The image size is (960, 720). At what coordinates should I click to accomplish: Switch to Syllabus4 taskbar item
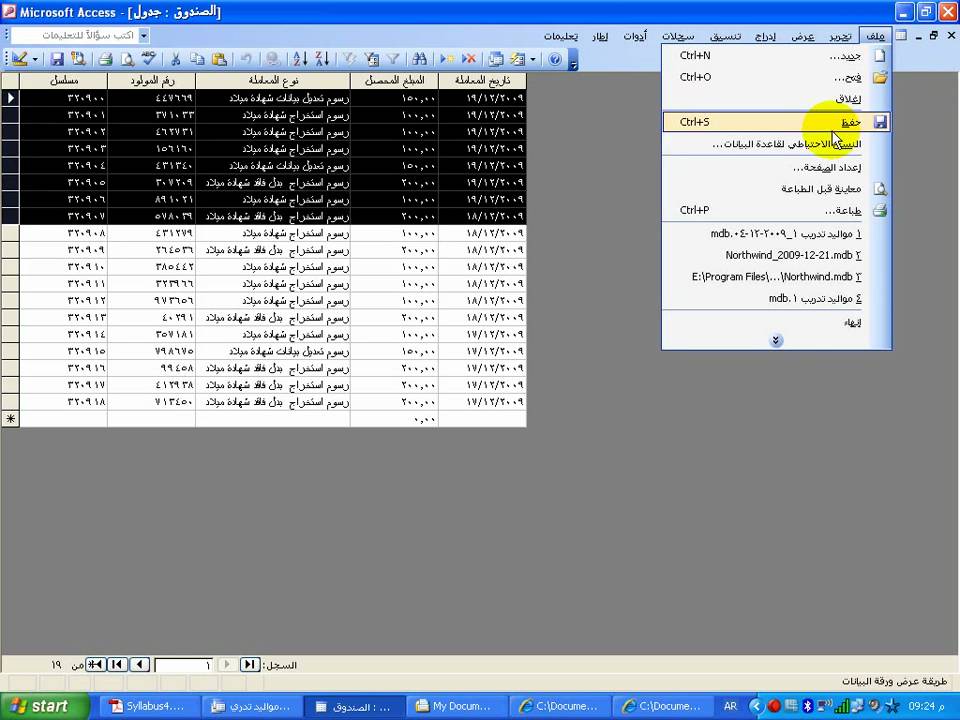149,707
